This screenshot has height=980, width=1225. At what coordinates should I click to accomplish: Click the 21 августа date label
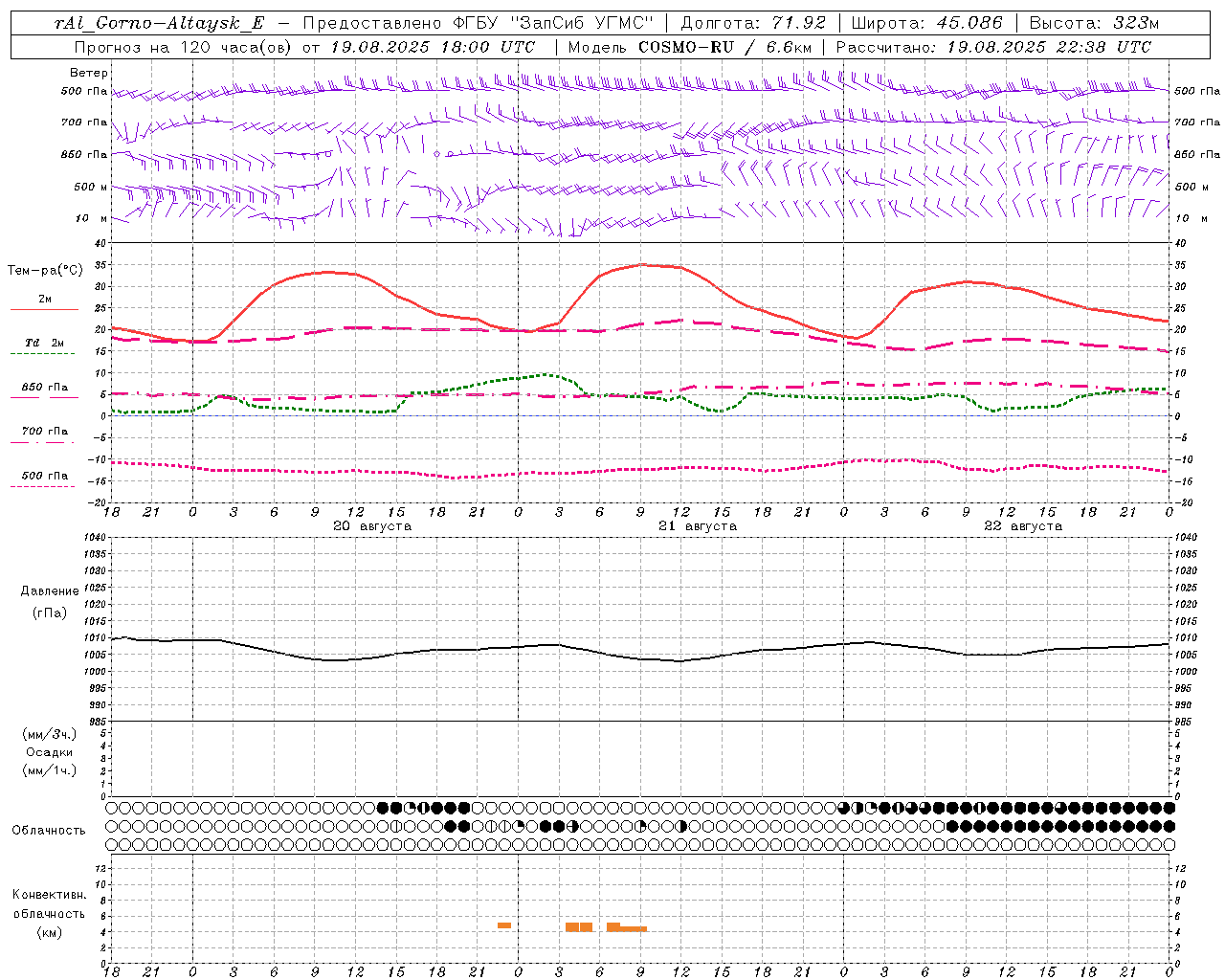point(698,526)
